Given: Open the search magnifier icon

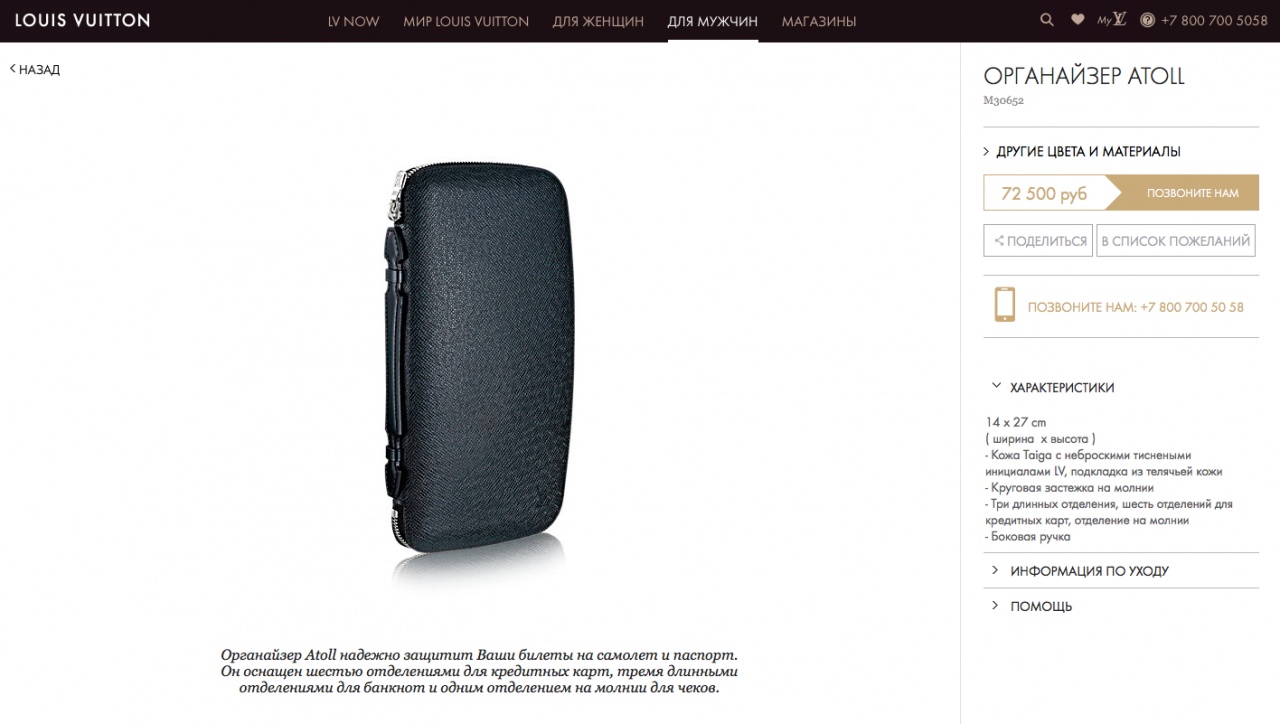Looking at the screenshot, I should click(1047, 20).
